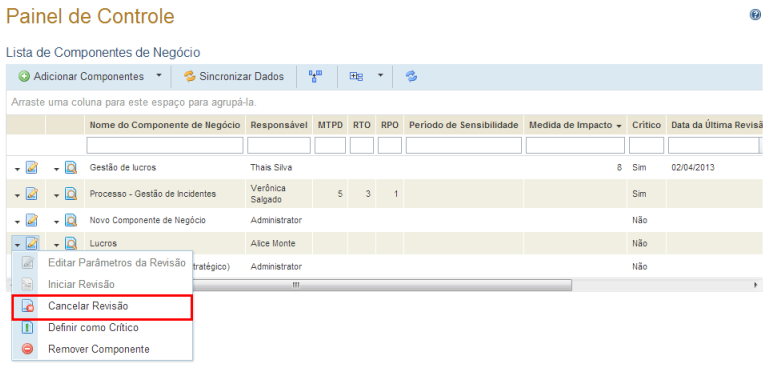Select the Lucros name cell
This screenshot has width=768, height=367.
tap(166, 244)
